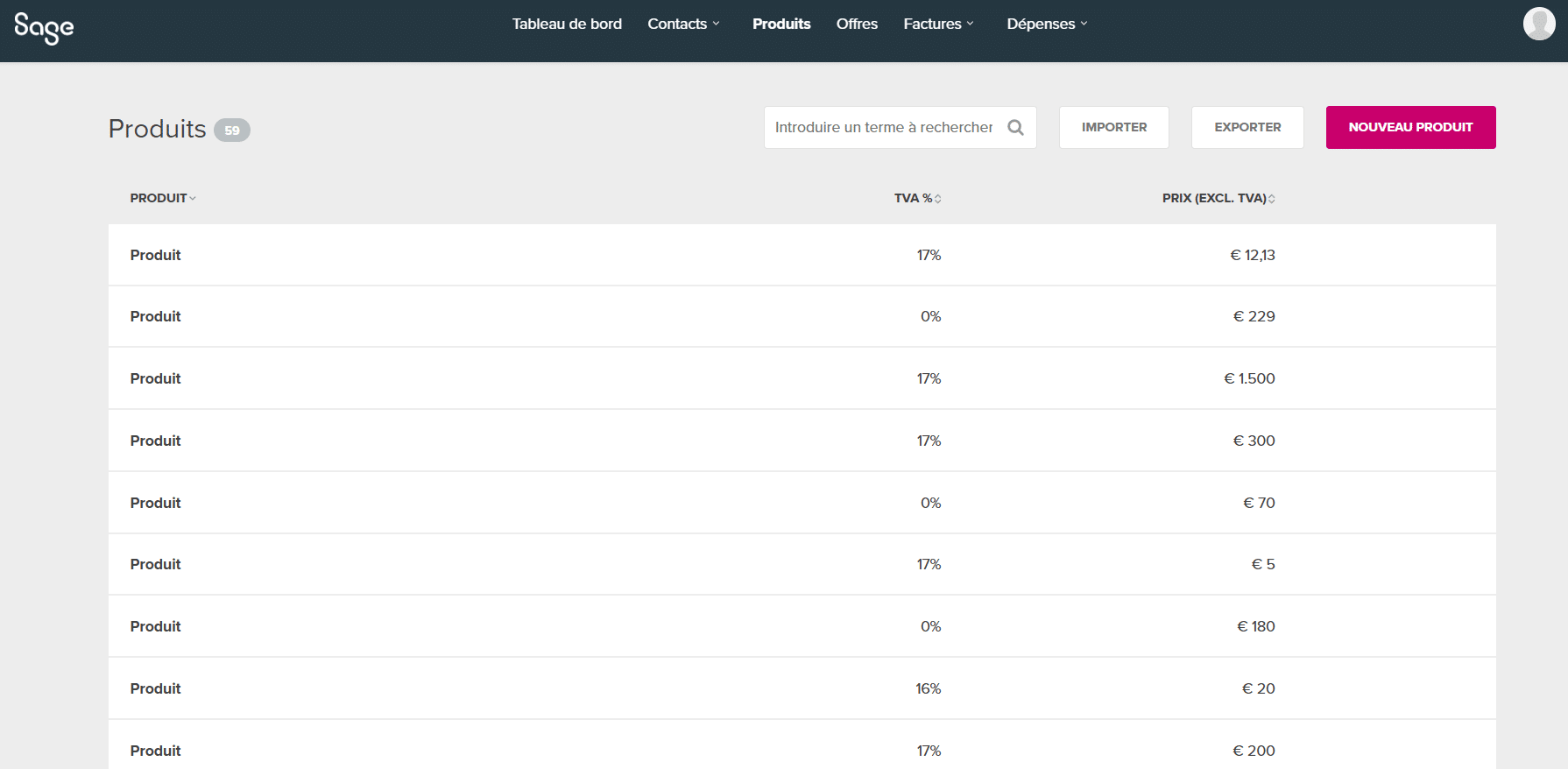Click the 0% value in € 229 row
The image size is (1568, 769).
click(x=930, y=316)
